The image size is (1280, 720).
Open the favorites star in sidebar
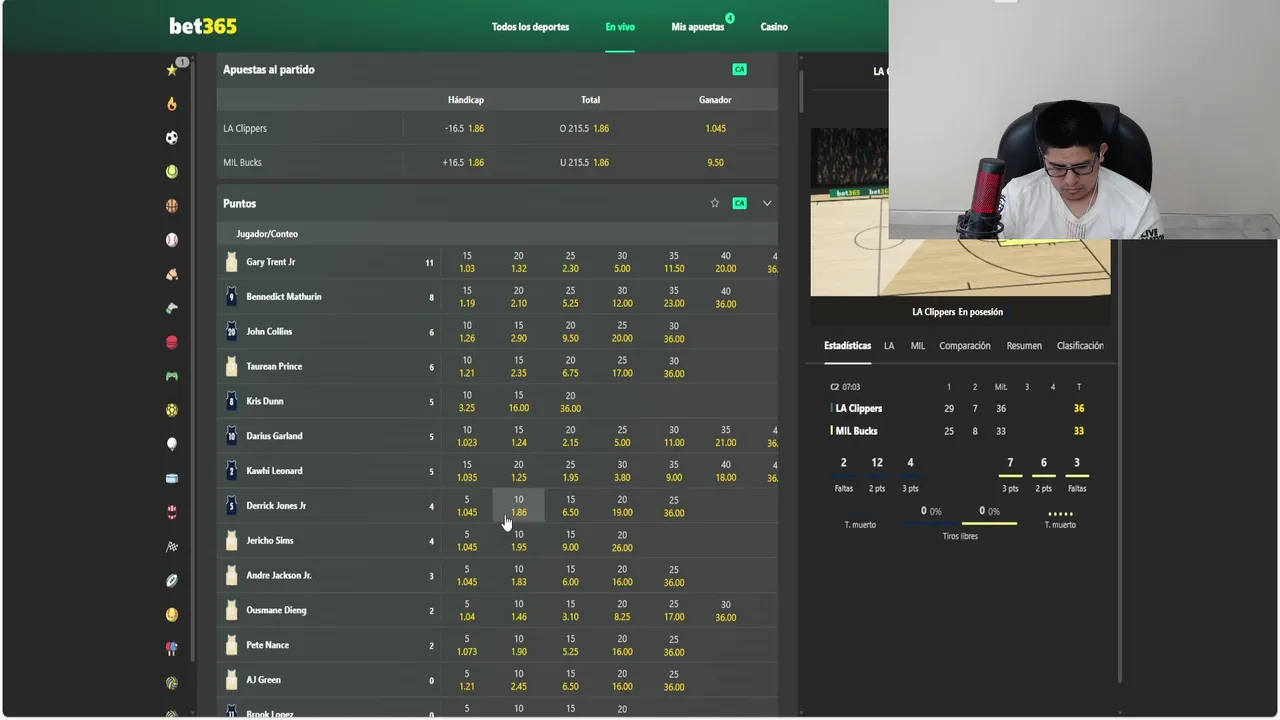click(x=172, y=69)
